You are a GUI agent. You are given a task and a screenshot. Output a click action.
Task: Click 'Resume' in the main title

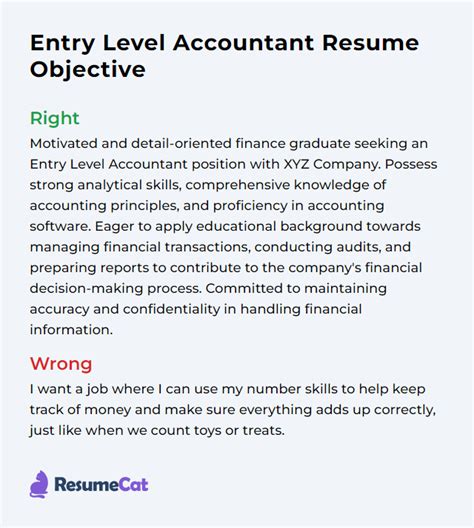click(370, 43)
